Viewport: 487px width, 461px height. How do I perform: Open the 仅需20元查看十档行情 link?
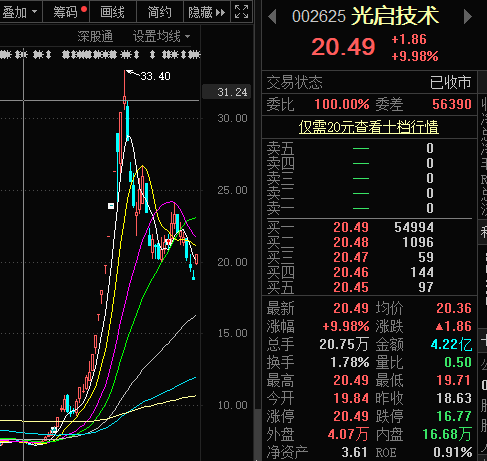click(x=369, y=127)
